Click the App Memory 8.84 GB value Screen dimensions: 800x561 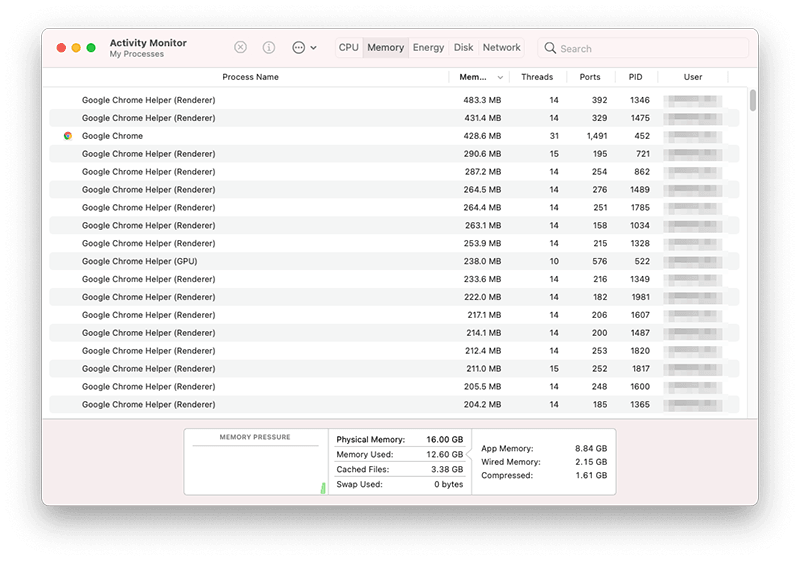(591, 448)
